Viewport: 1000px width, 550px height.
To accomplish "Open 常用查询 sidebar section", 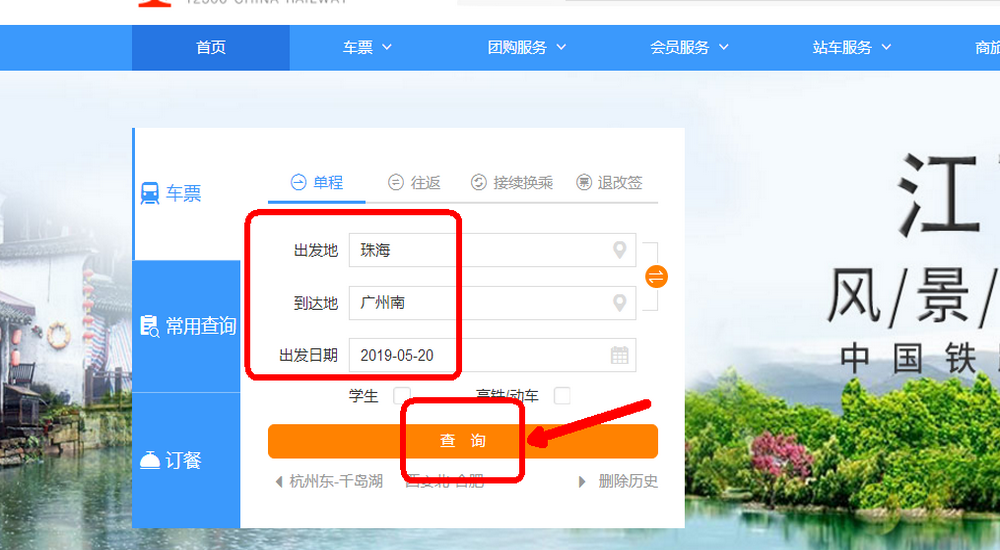I will (x=186, y=326).
